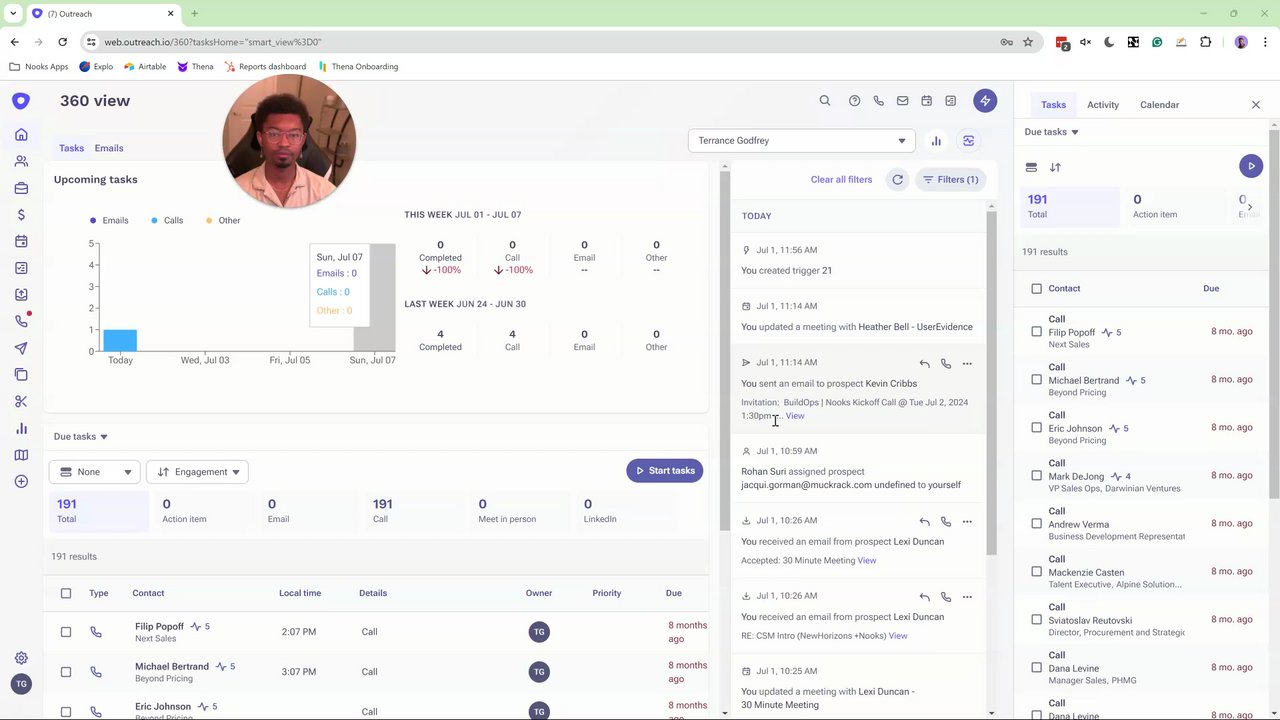Check the Mark DeJong task in side panel
This screenshot has width=1280, height=720.
point(1036,476)
